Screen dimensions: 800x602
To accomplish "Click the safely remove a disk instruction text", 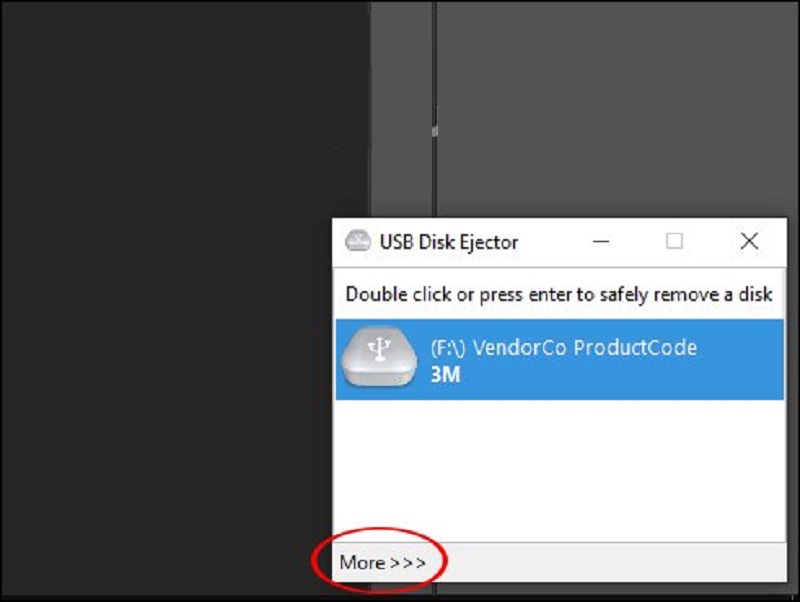I will click(x=559, y=294).
